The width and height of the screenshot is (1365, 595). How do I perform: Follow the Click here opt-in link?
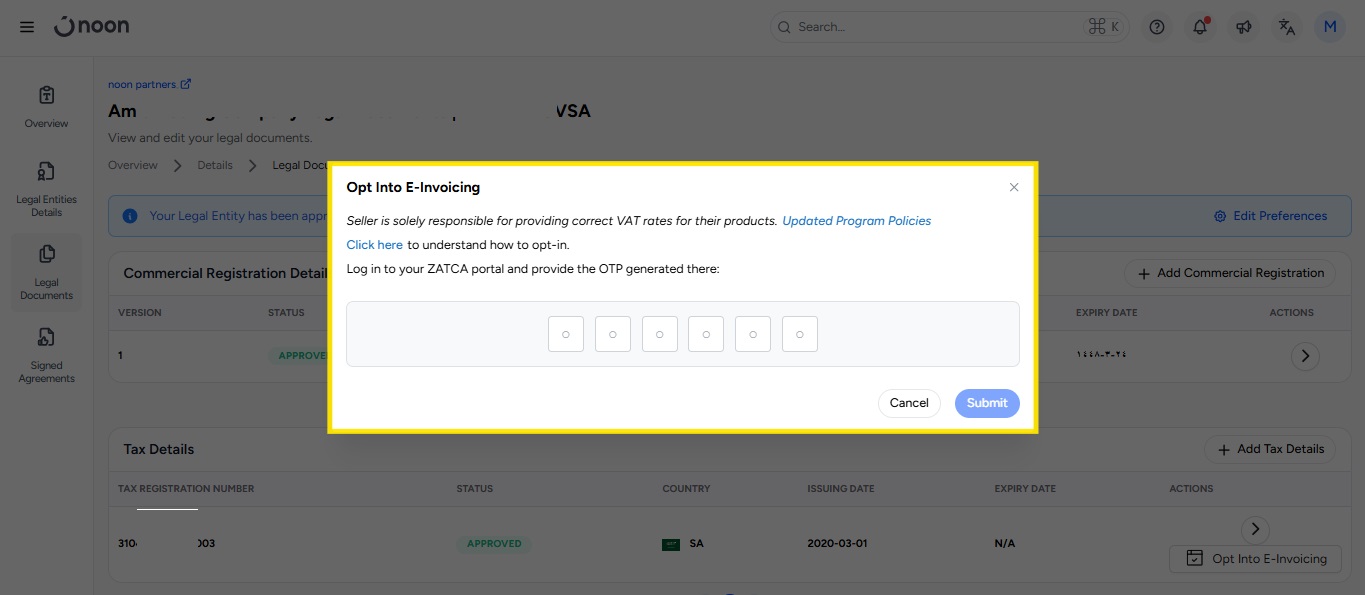[x=375, y=245]
